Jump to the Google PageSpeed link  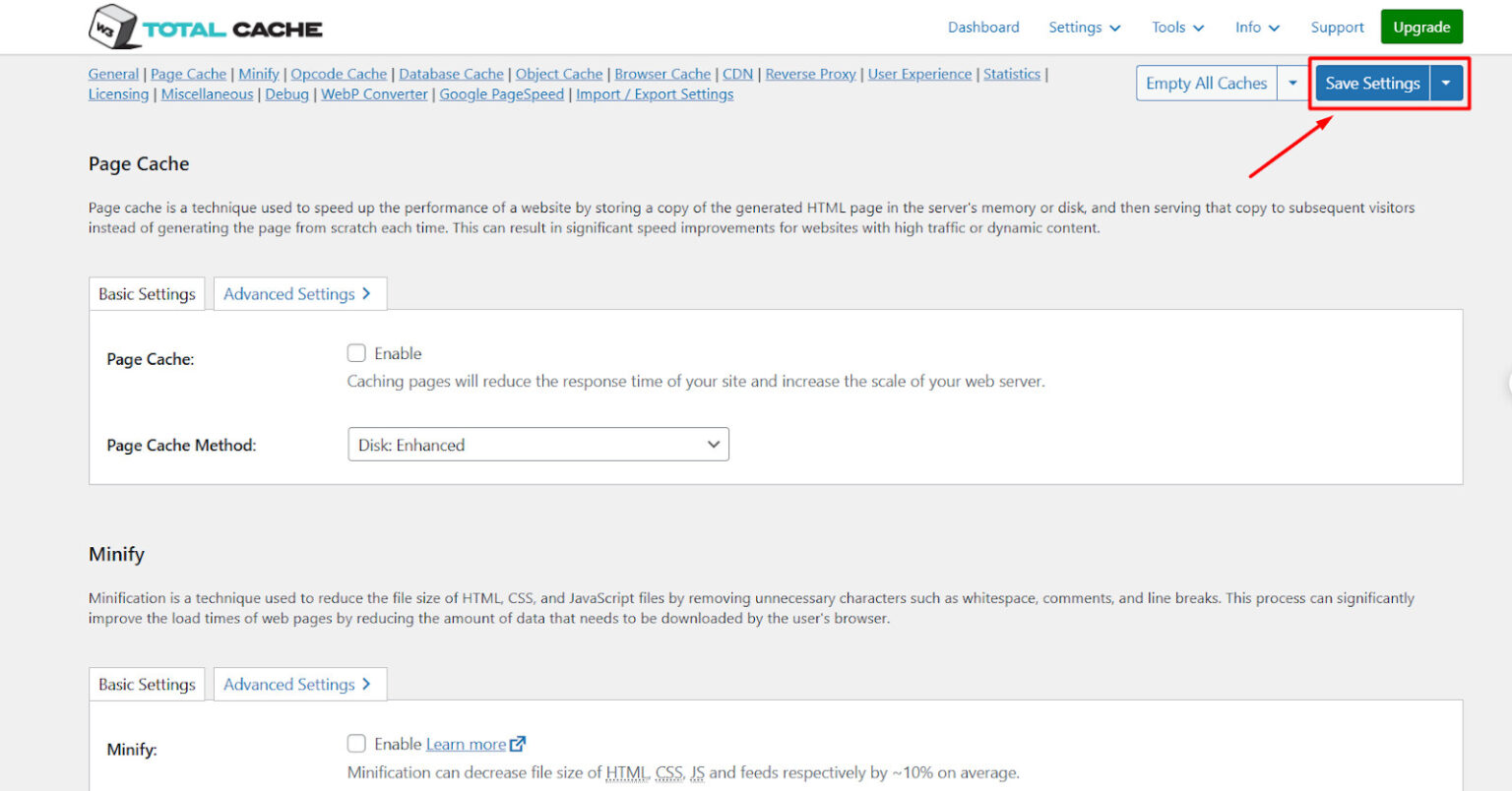[501, 94]
